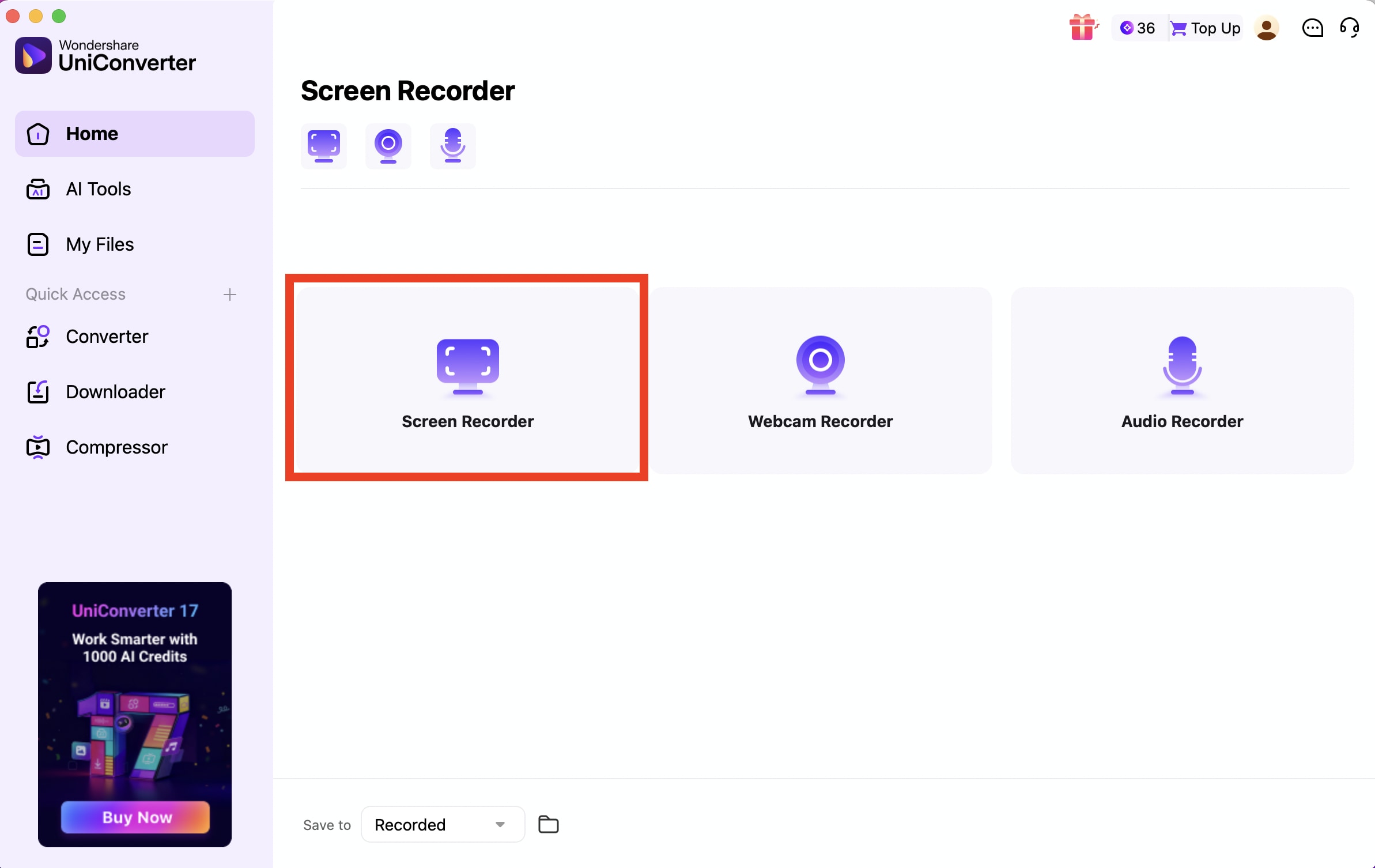
Task: Open the Downloader tool from sidebar
Action: coord(116,391)
